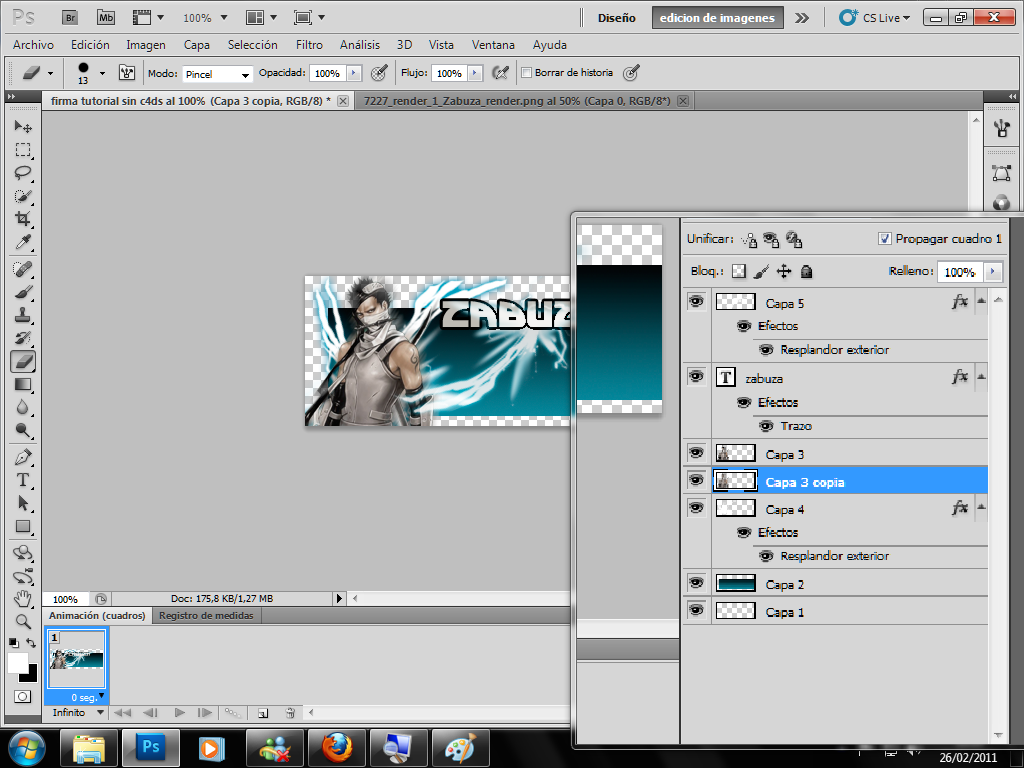
Task: Switch to the Zabuza render document tab
Action: point(517,101)
